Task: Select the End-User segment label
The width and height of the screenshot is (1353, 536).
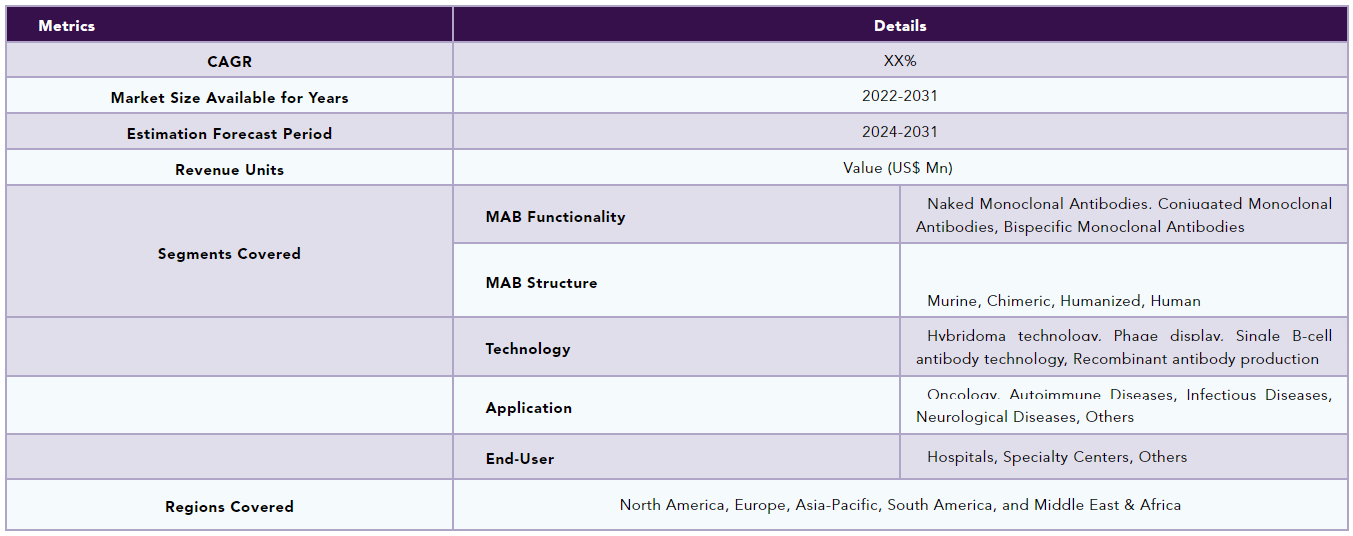Action: pos(520,459)
